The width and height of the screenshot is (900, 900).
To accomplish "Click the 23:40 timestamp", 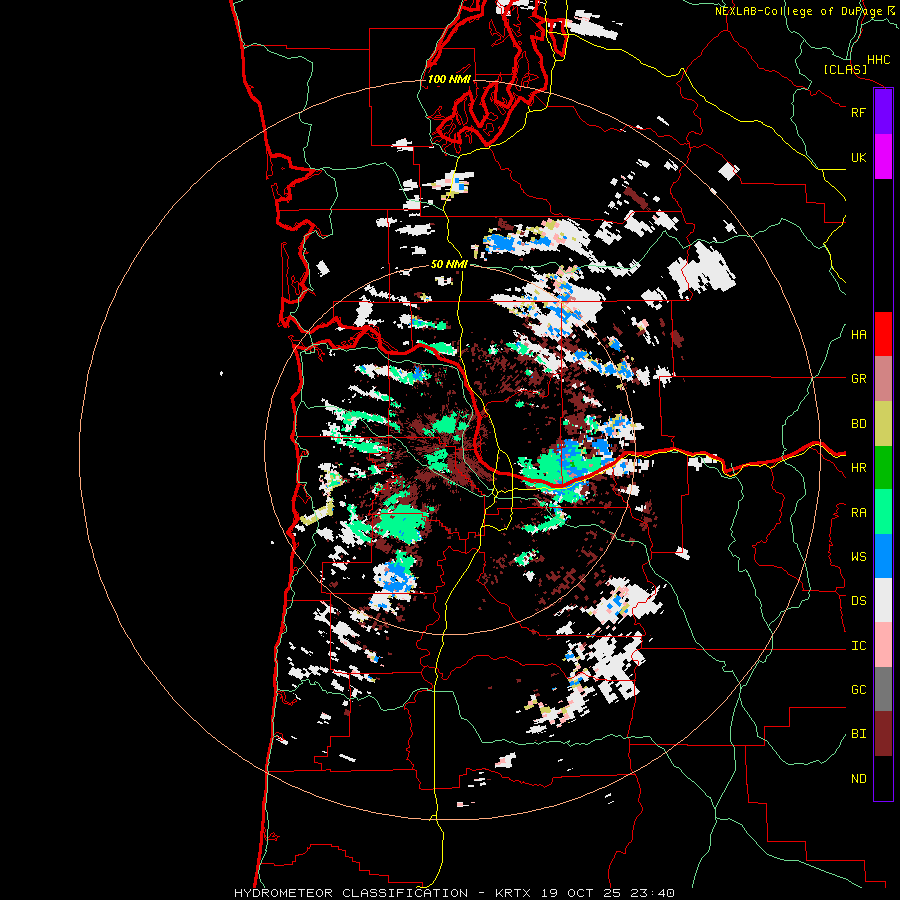I will click(x=651, y=893).
